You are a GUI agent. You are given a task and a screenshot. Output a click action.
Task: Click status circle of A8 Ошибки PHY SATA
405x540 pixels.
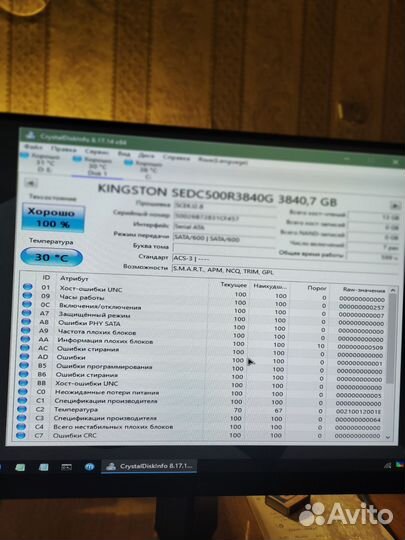coord(26,321)
